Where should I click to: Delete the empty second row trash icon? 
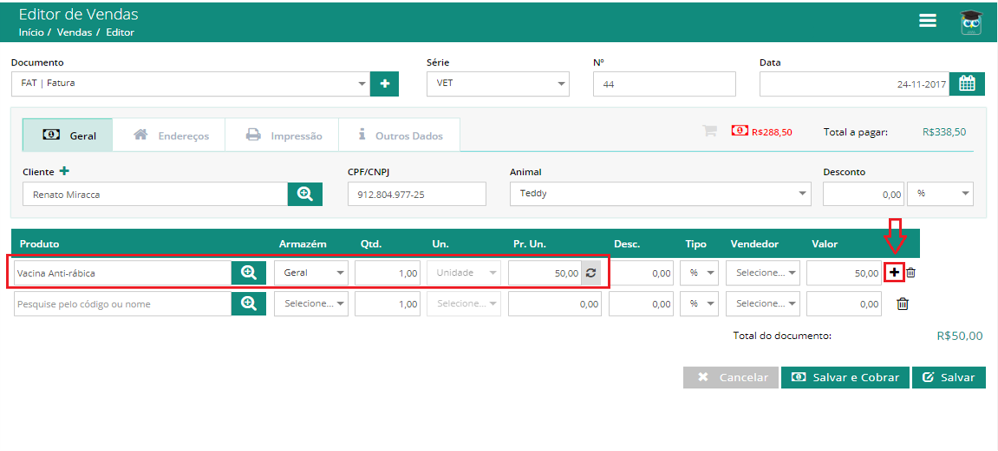902,304
